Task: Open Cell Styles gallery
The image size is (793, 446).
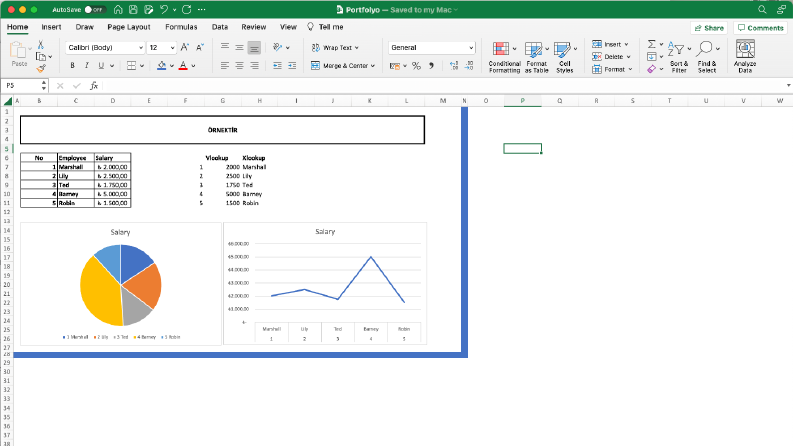Action: tap(564, 58)
